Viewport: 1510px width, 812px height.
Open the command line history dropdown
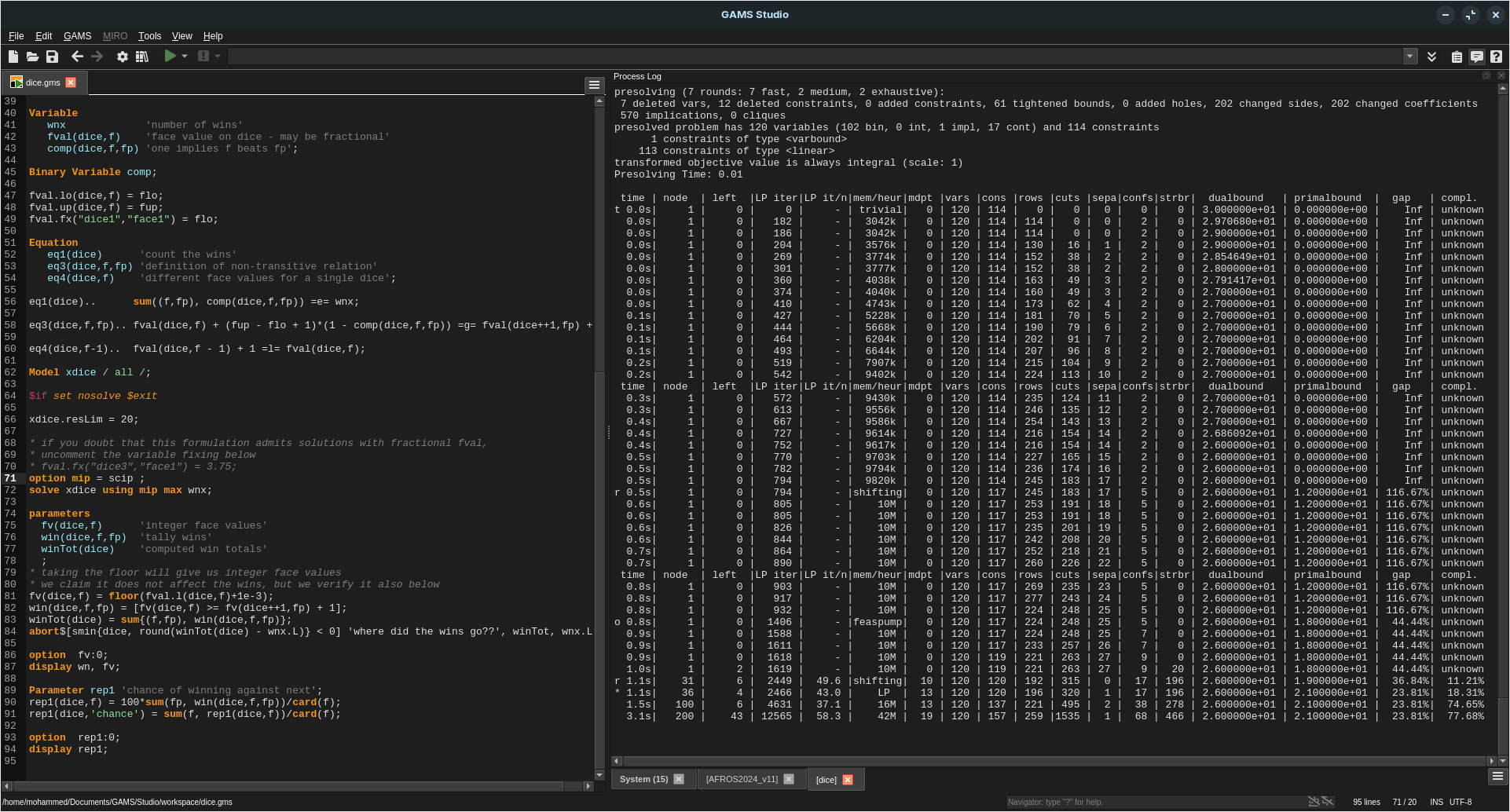(x=1410, y=57)
